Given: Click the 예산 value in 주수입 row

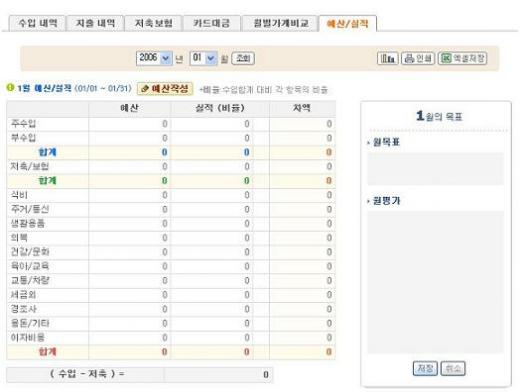Looking at the screenshot, I should coord(165,124).
